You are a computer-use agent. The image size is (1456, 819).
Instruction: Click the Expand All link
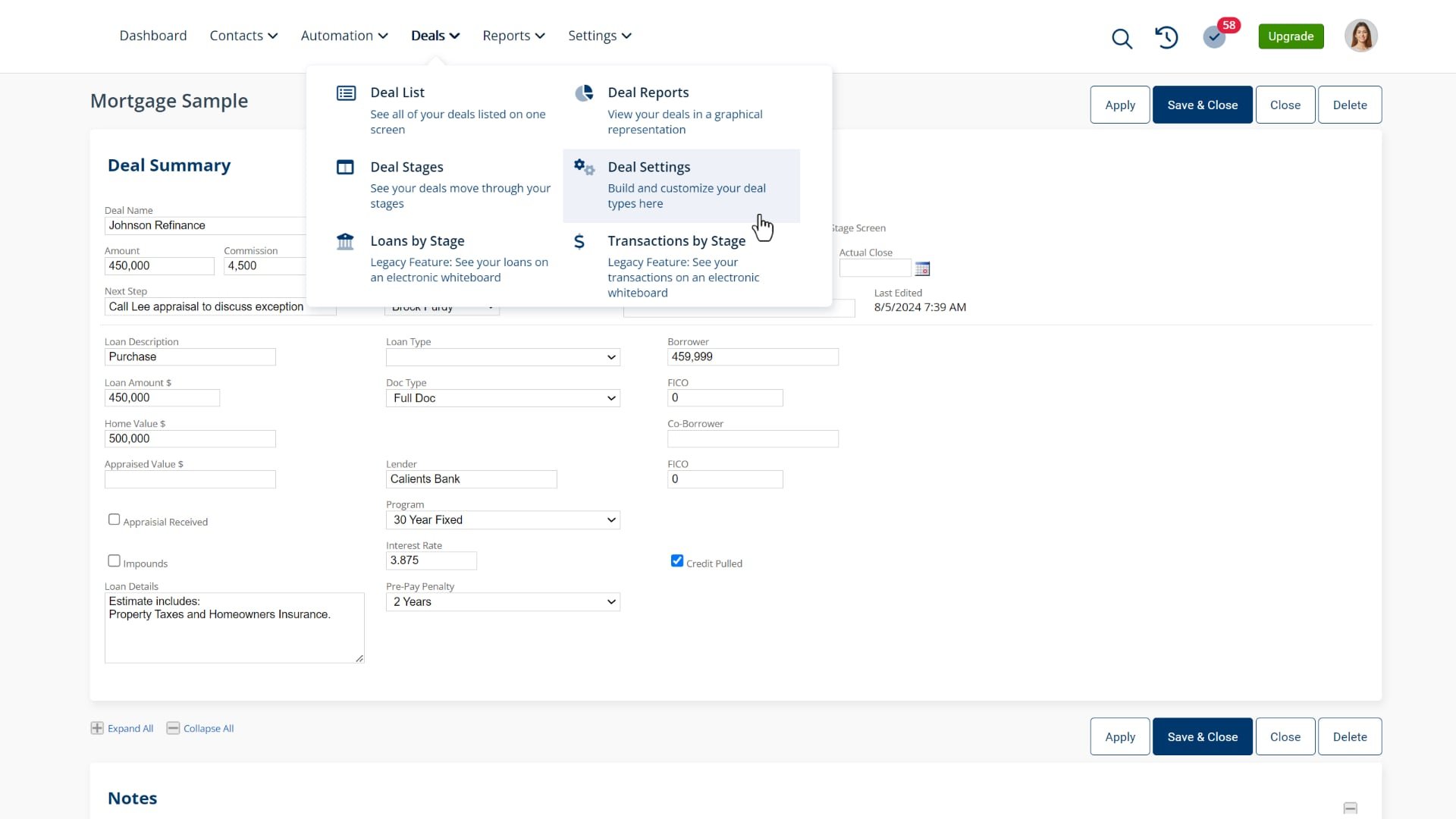(130, 729)
